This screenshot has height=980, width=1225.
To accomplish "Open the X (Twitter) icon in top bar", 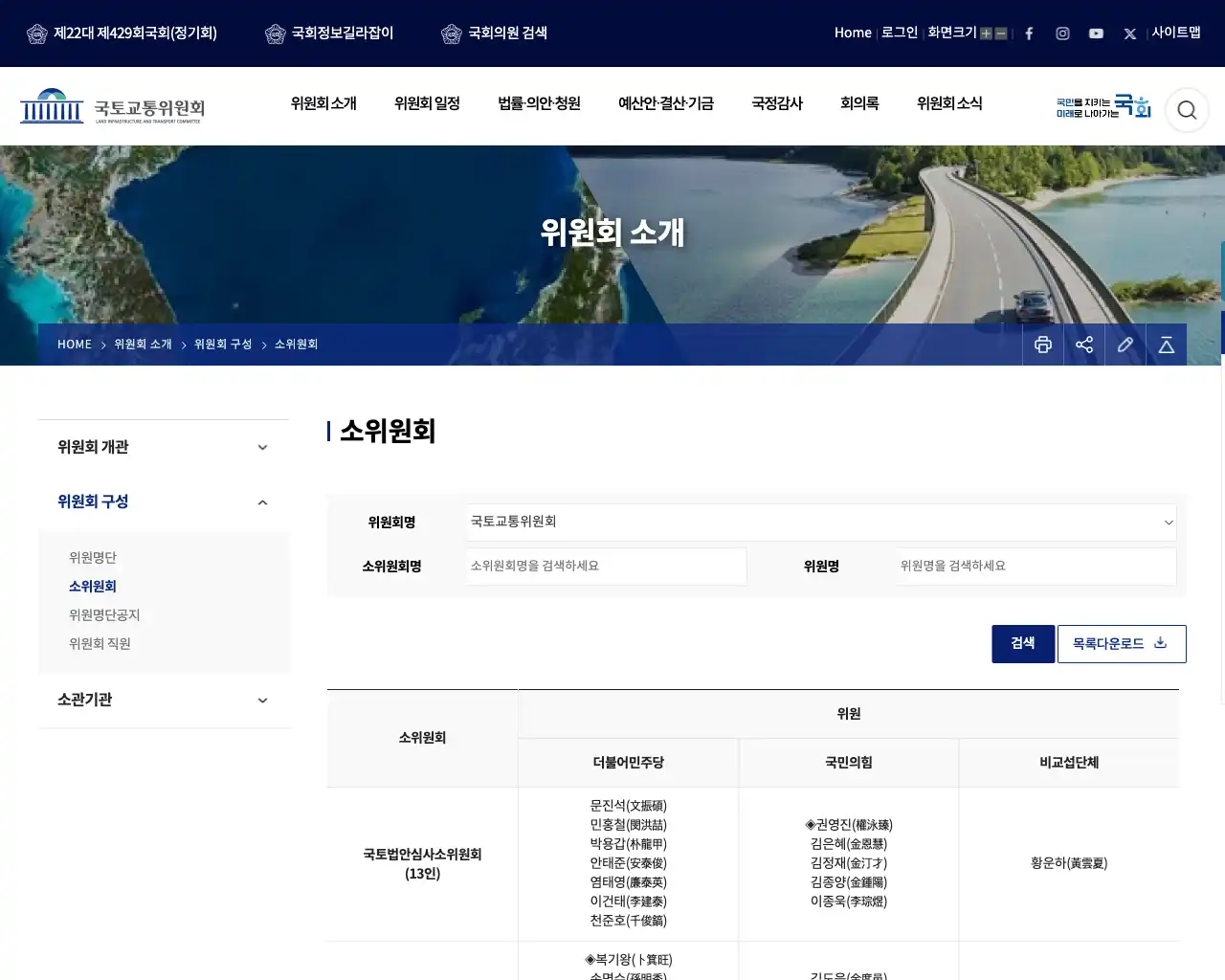I will pos(1129,33).
